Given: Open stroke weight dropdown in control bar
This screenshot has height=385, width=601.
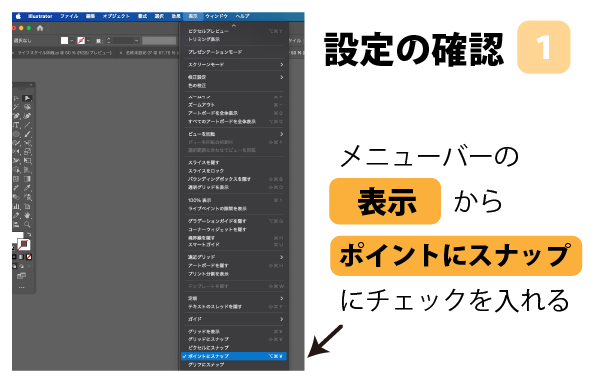Looking at the screenshot, I should point(136,41).
